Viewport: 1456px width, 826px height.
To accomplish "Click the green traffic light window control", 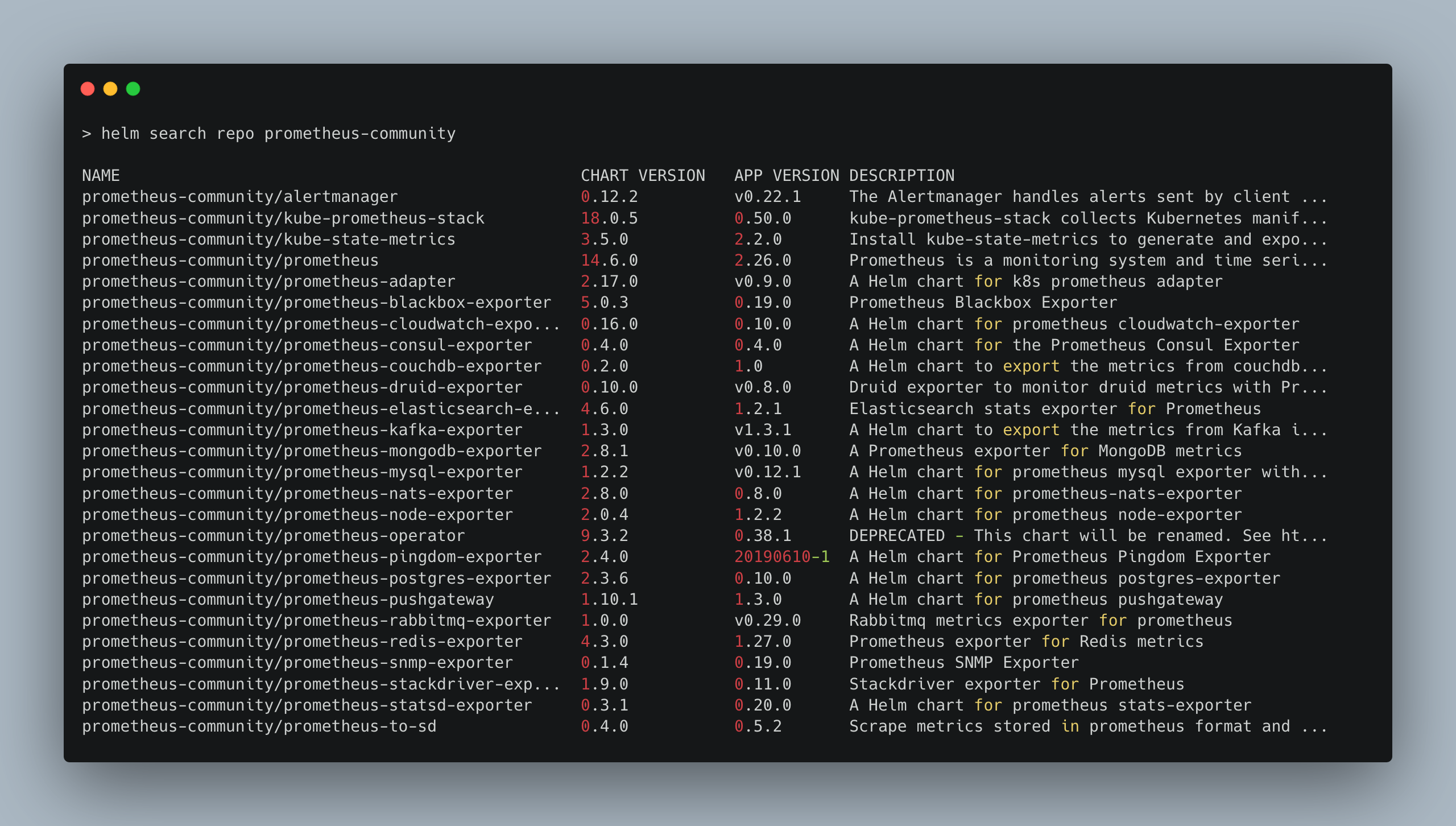I will coord(133,89).
